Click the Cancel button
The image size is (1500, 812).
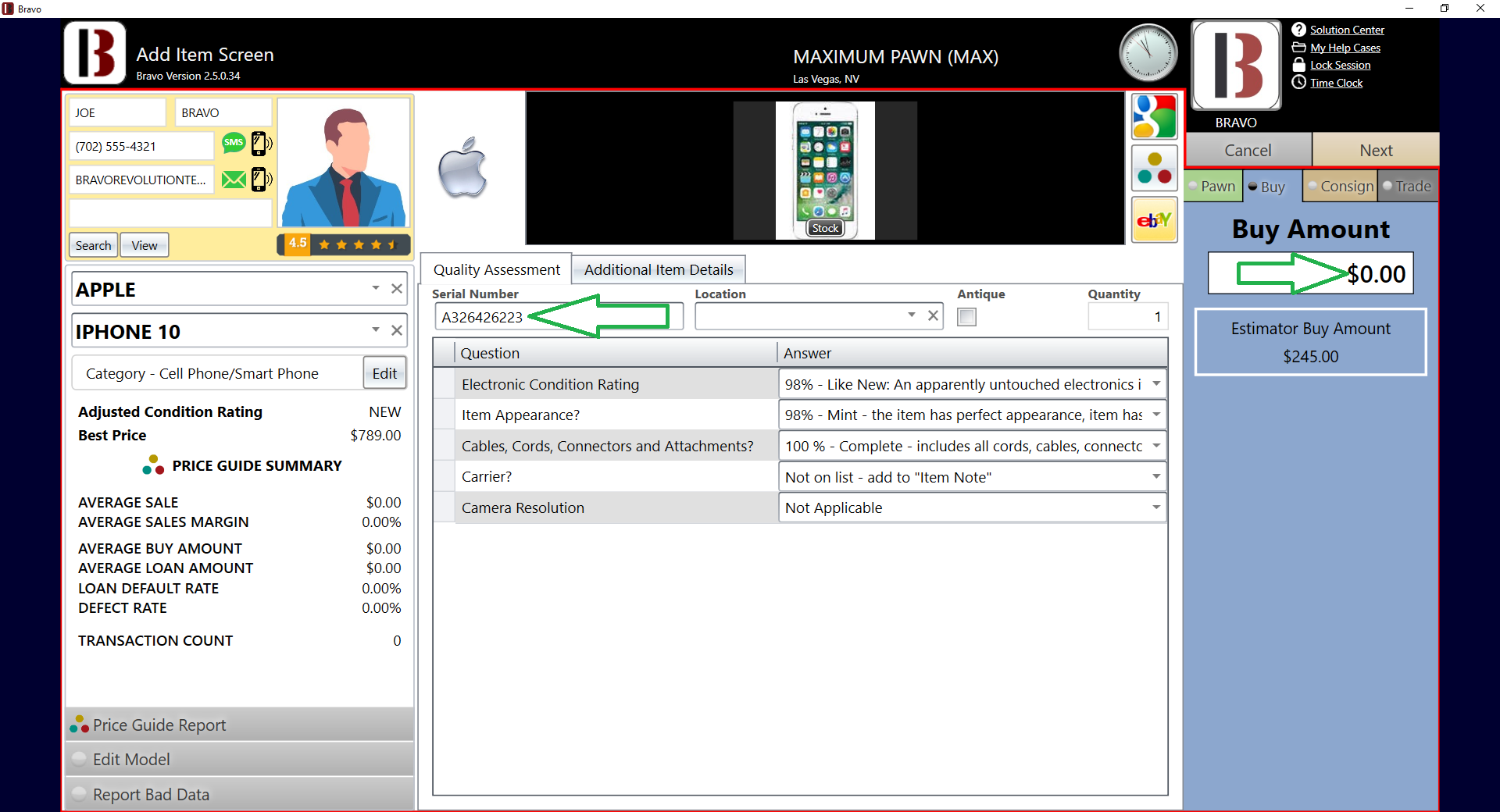[1248, 150]
